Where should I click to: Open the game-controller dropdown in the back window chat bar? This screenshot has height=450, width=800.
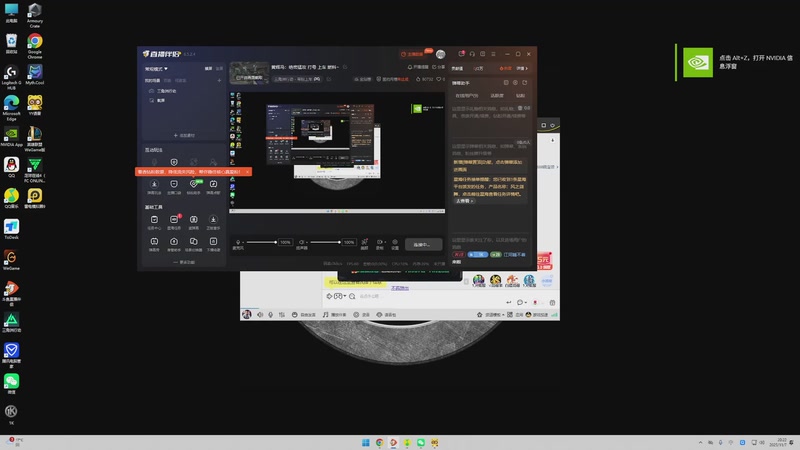point(339,296)
